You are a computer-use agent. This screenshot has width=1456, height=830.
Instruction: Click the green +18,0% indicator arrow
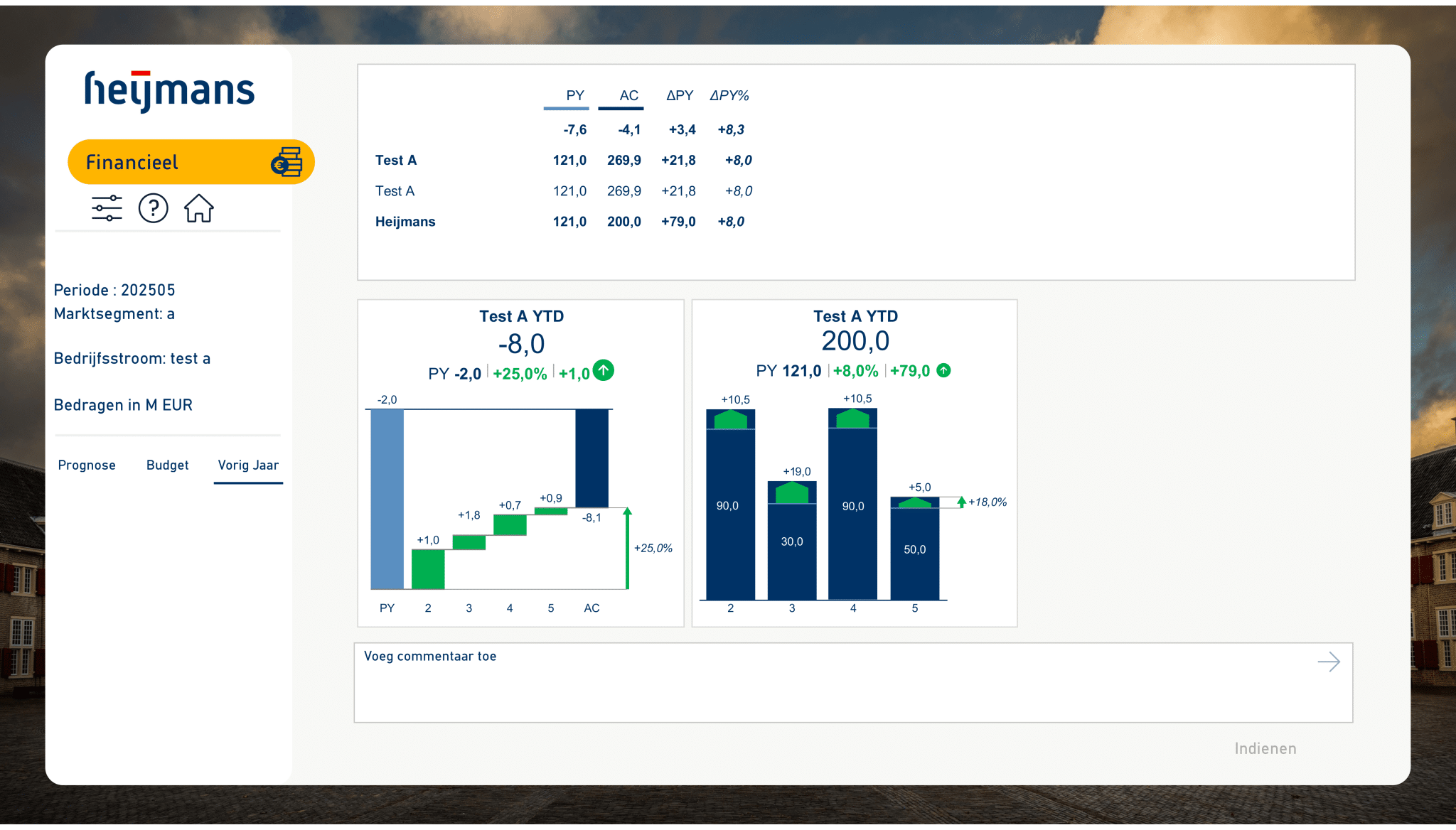pos(961,502)
